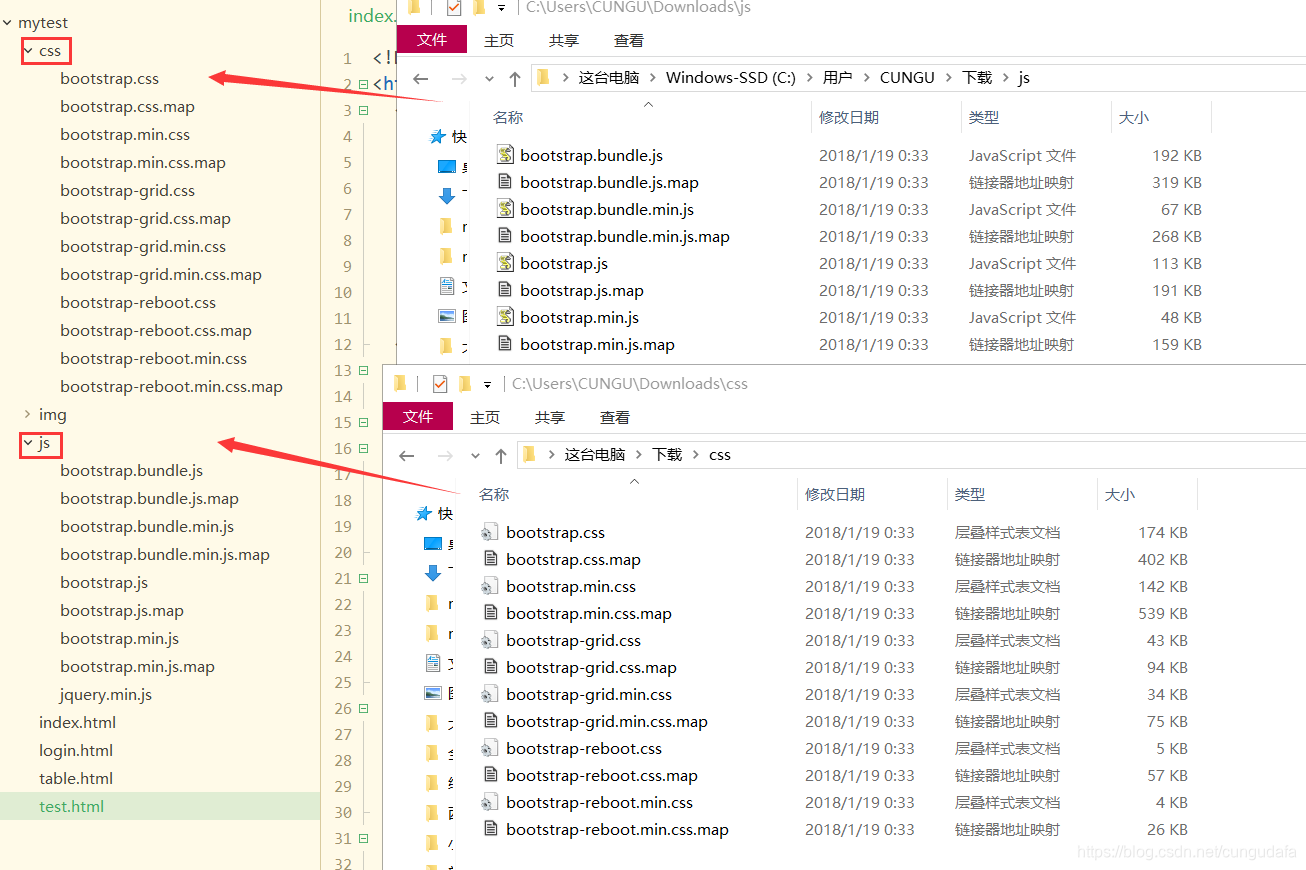The height and width of the screenshot is (870, 1306).
Task: Click the folder icon at left of js window title bar
Action: 411,8
